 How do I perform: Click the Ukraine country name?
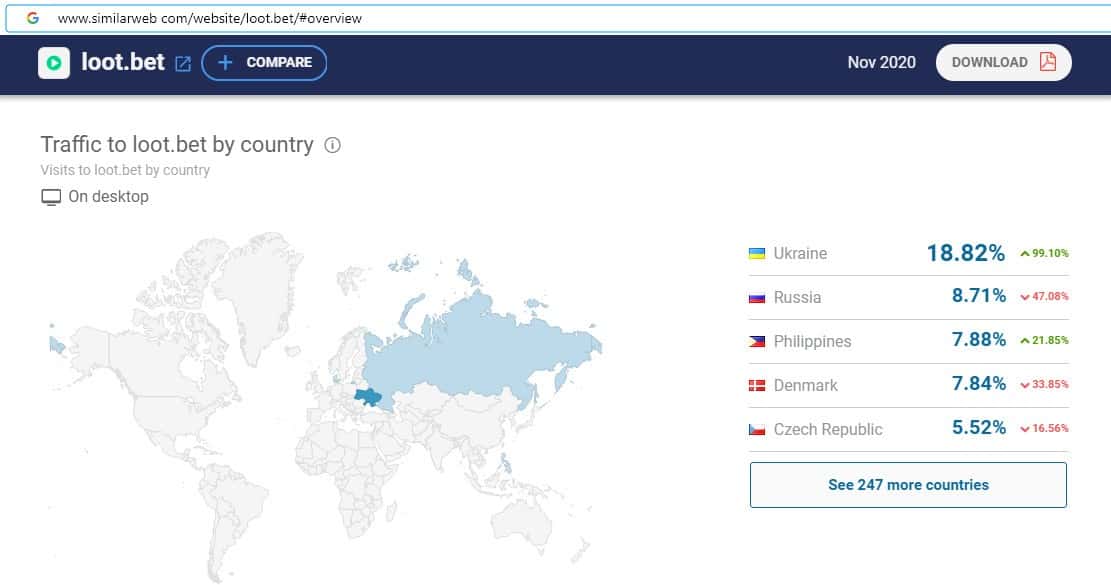pyautogui.click(x=800, y=254)
